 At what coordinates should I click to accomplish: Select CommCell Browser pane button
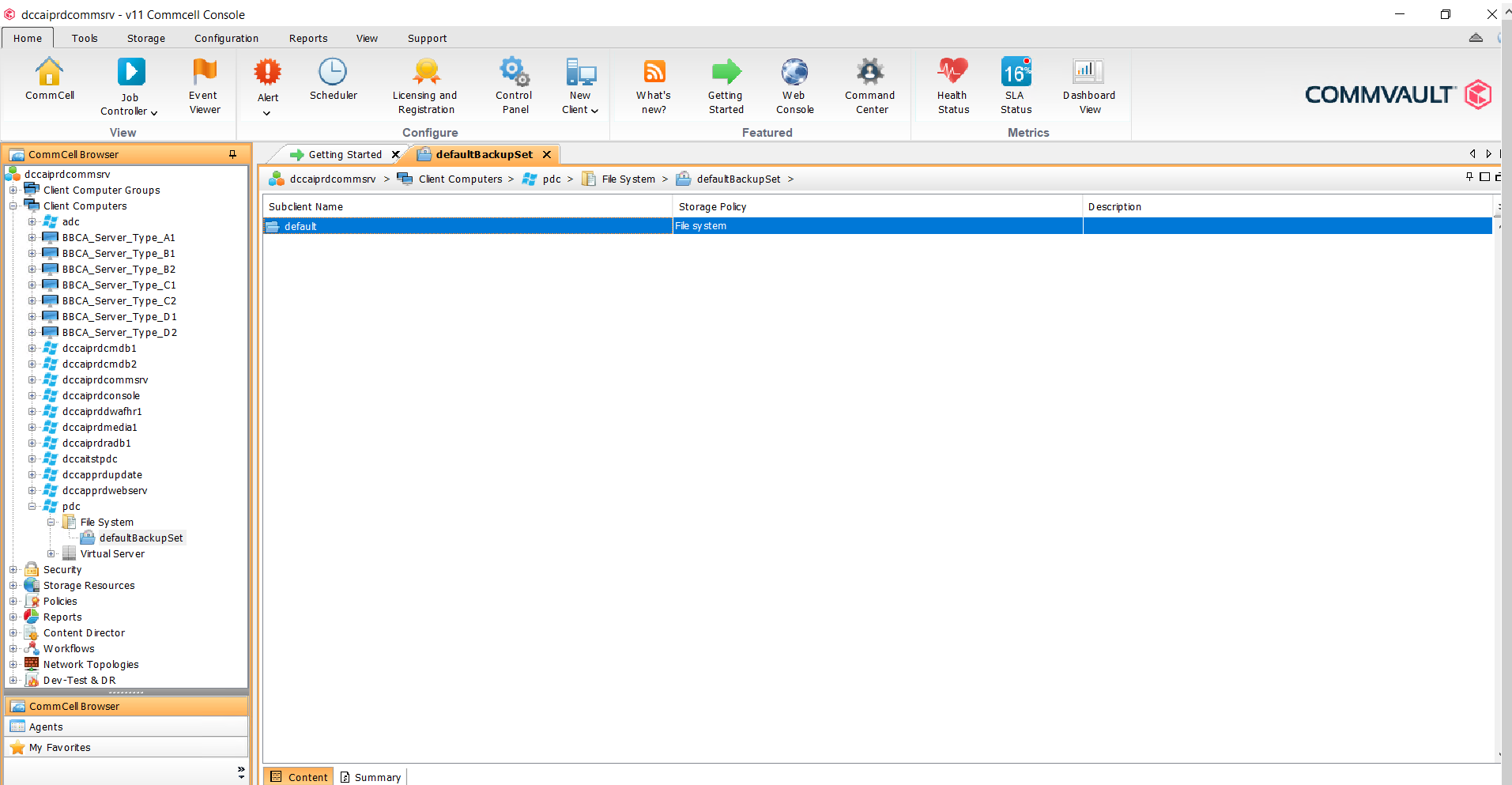tap(126, 706)
